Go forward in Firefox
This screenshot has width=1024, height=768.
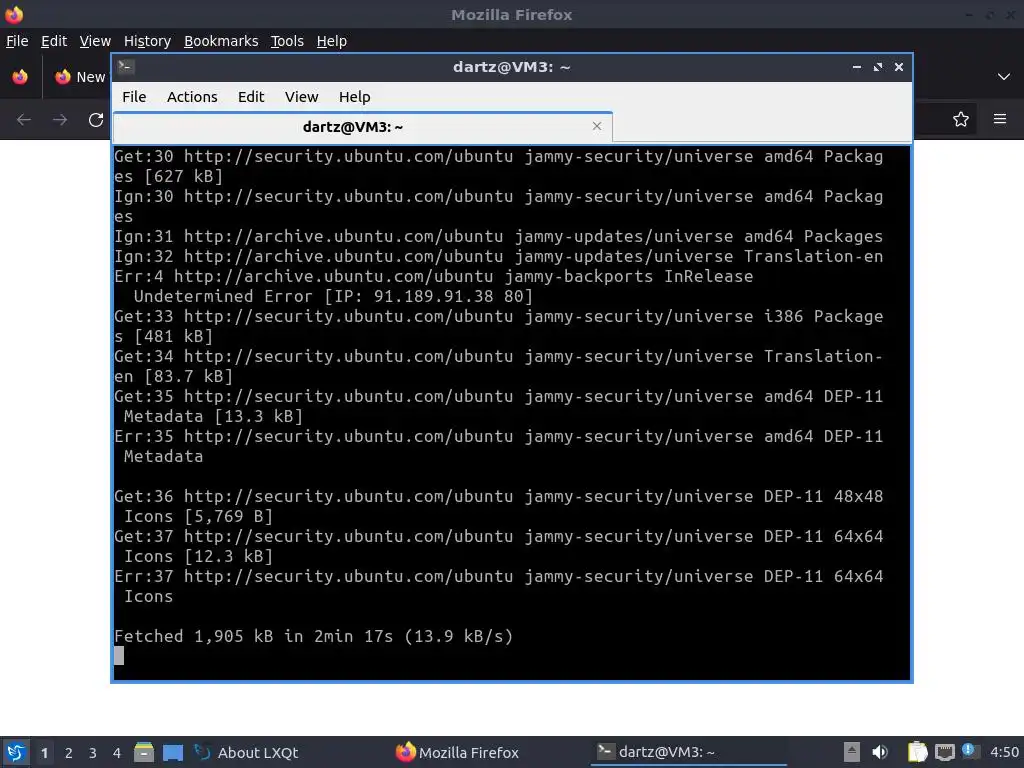click(60, 120)
